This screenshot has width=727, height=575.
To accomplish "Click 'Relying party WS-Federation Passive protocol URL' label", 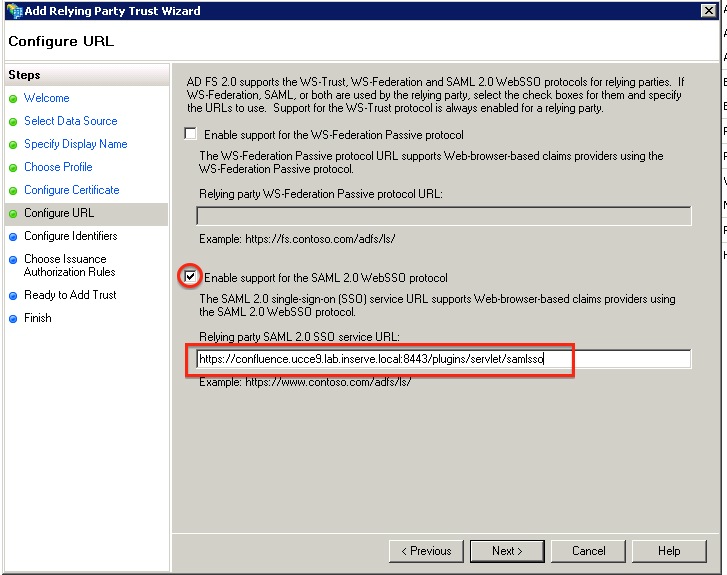I will click(x=320, y=194).
